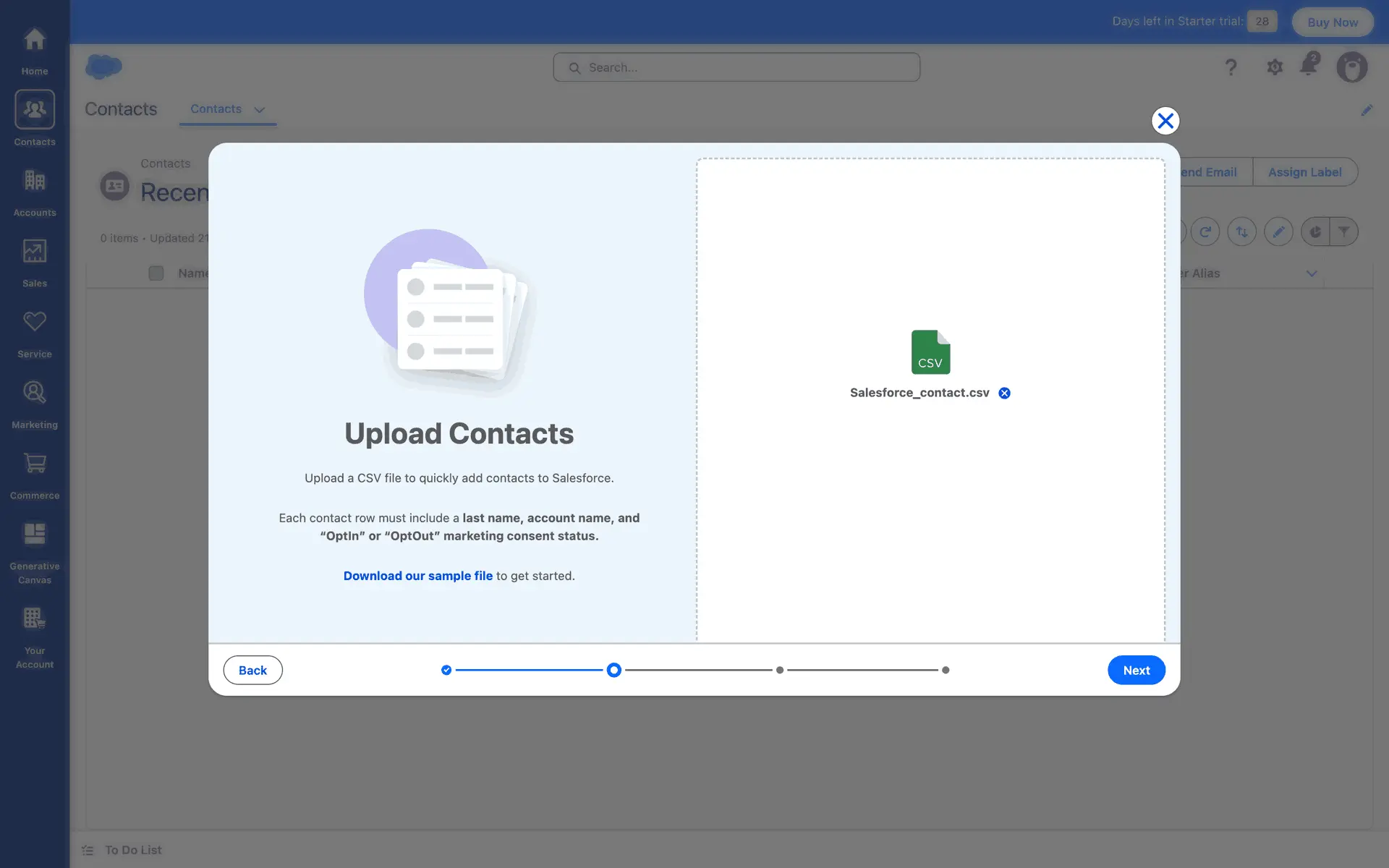Toggle select-all checkbox in Name column

(156, 273)
